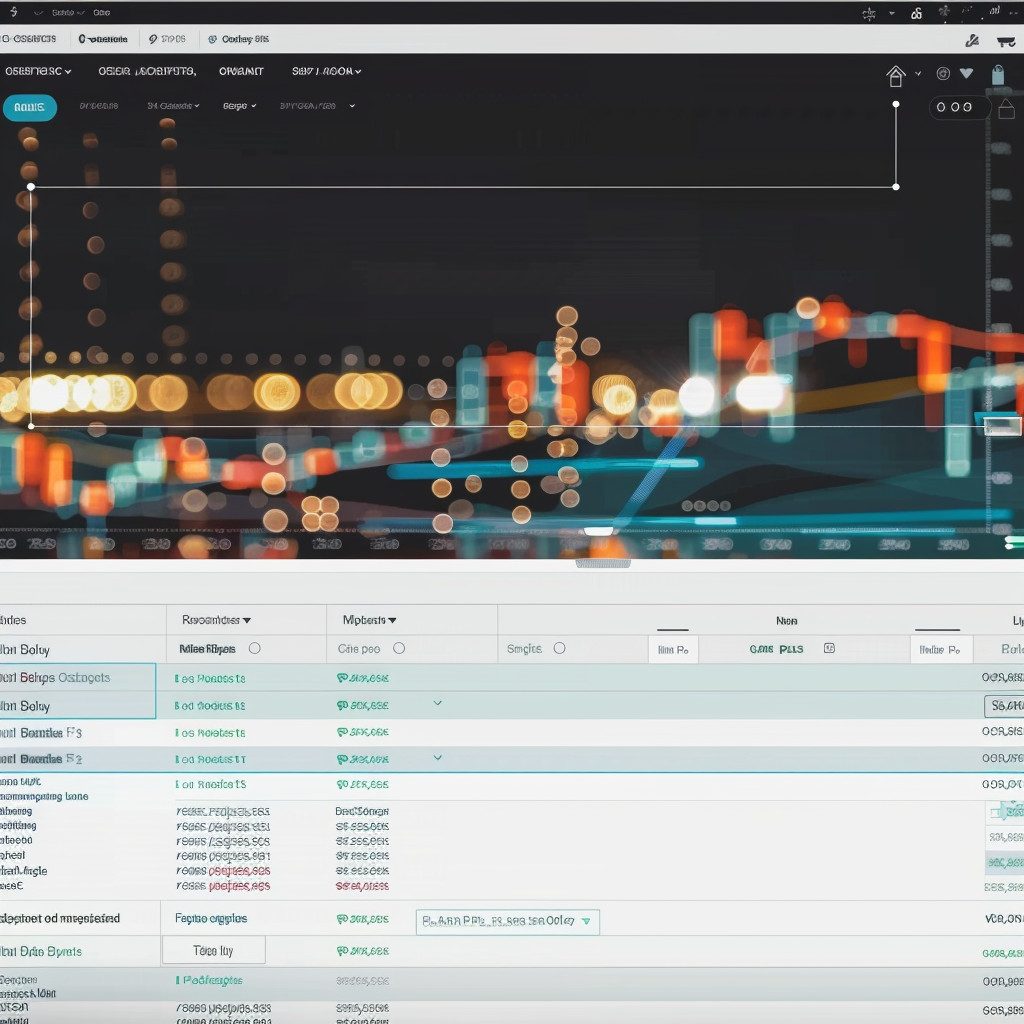Click the green tag icon in the first highlighted table row
Viewport: 1024px width, 1024px height.
[342, 678]
